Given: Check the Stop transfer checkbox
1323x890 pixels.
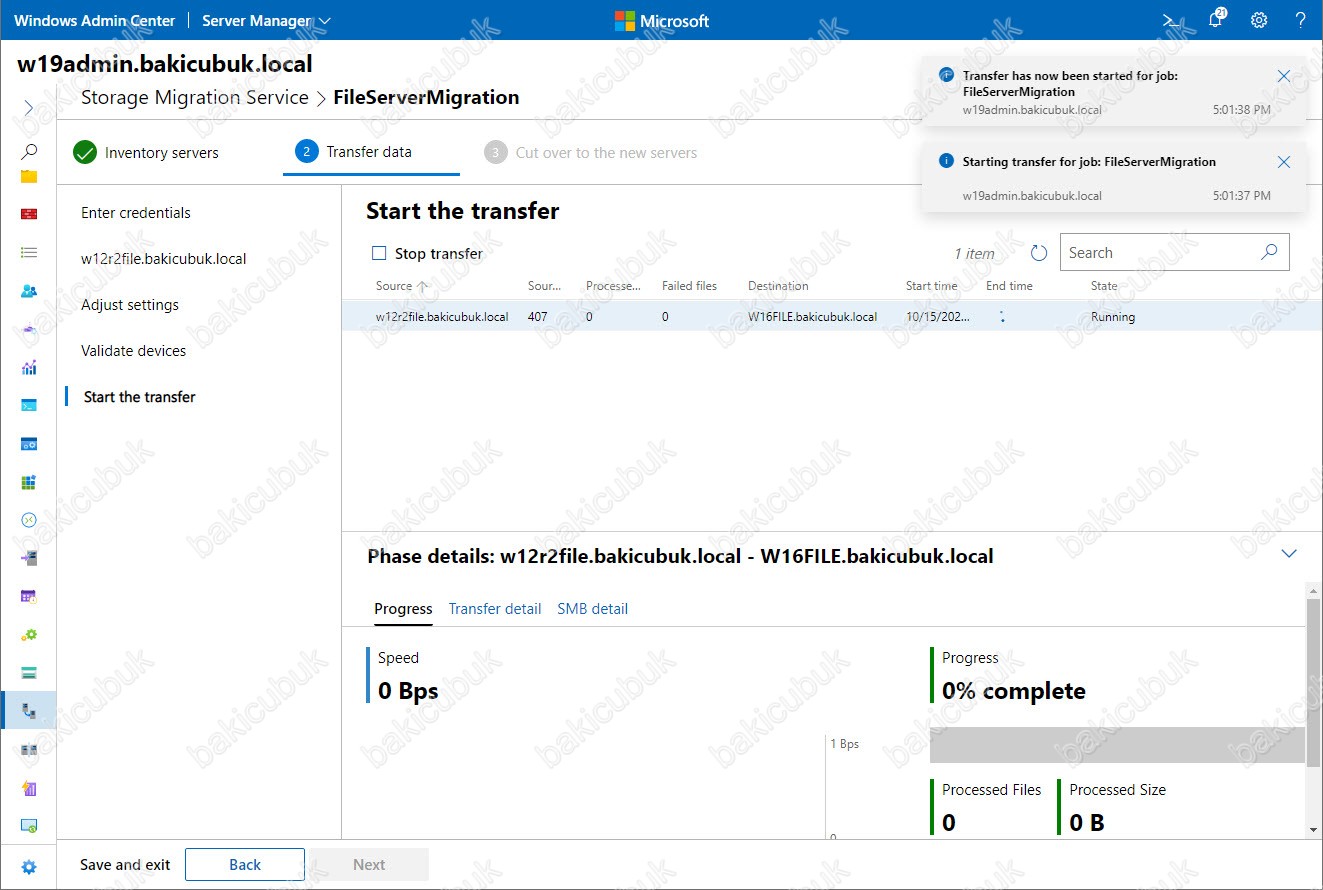Looking at the screenshot, I should click(x=379, y=254).
